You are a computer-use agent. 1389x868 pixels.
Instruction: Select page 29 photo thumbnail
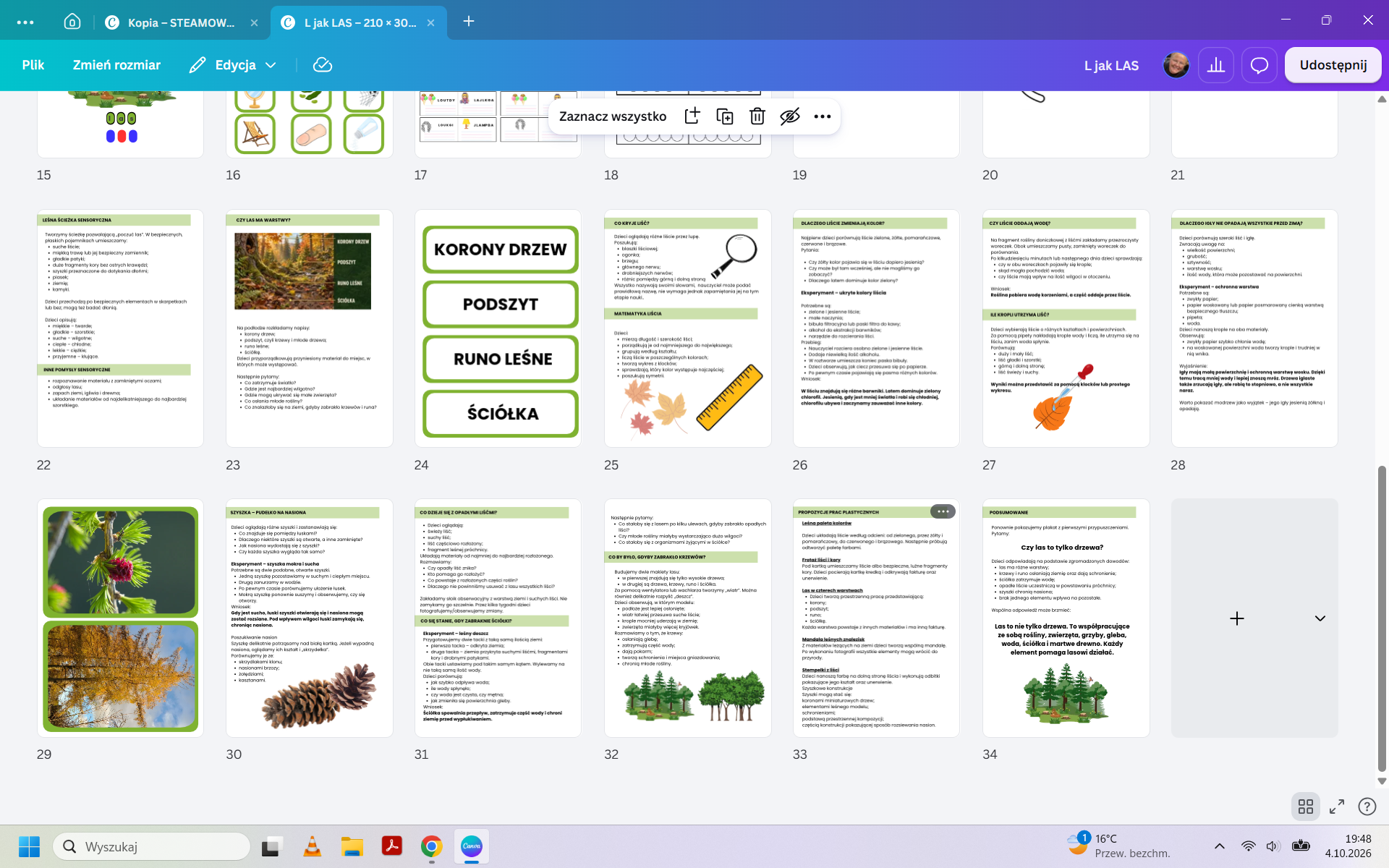120,618
